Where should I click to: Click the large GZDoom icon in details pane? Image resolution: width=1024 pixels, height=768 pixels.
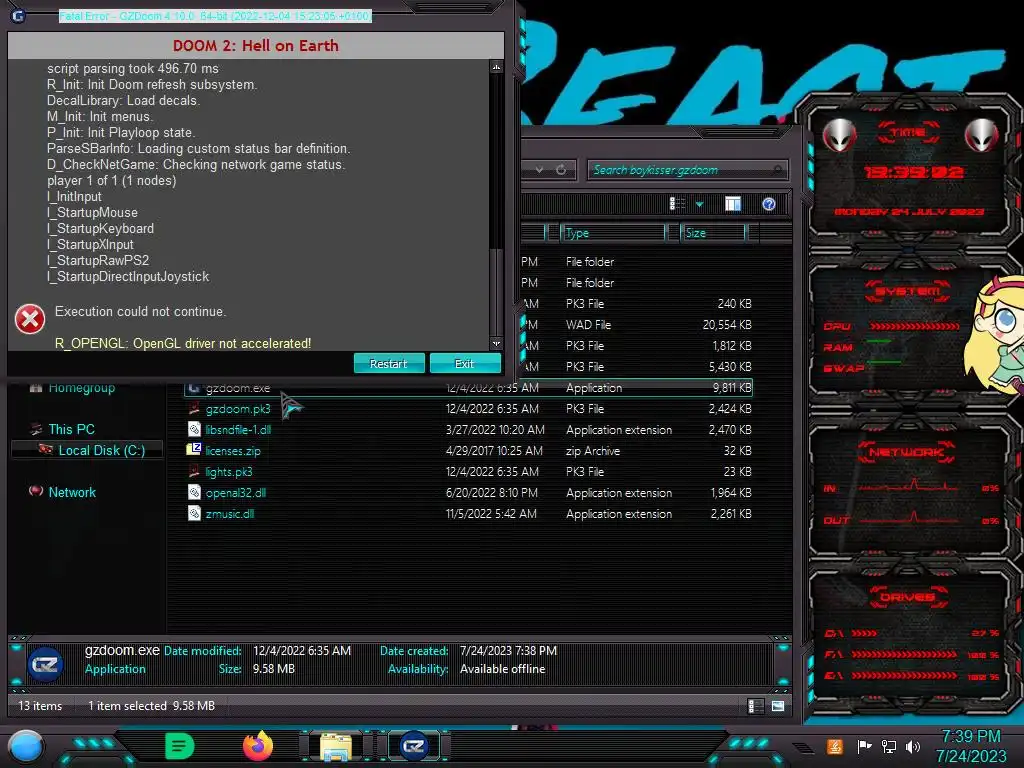[45, 664]
